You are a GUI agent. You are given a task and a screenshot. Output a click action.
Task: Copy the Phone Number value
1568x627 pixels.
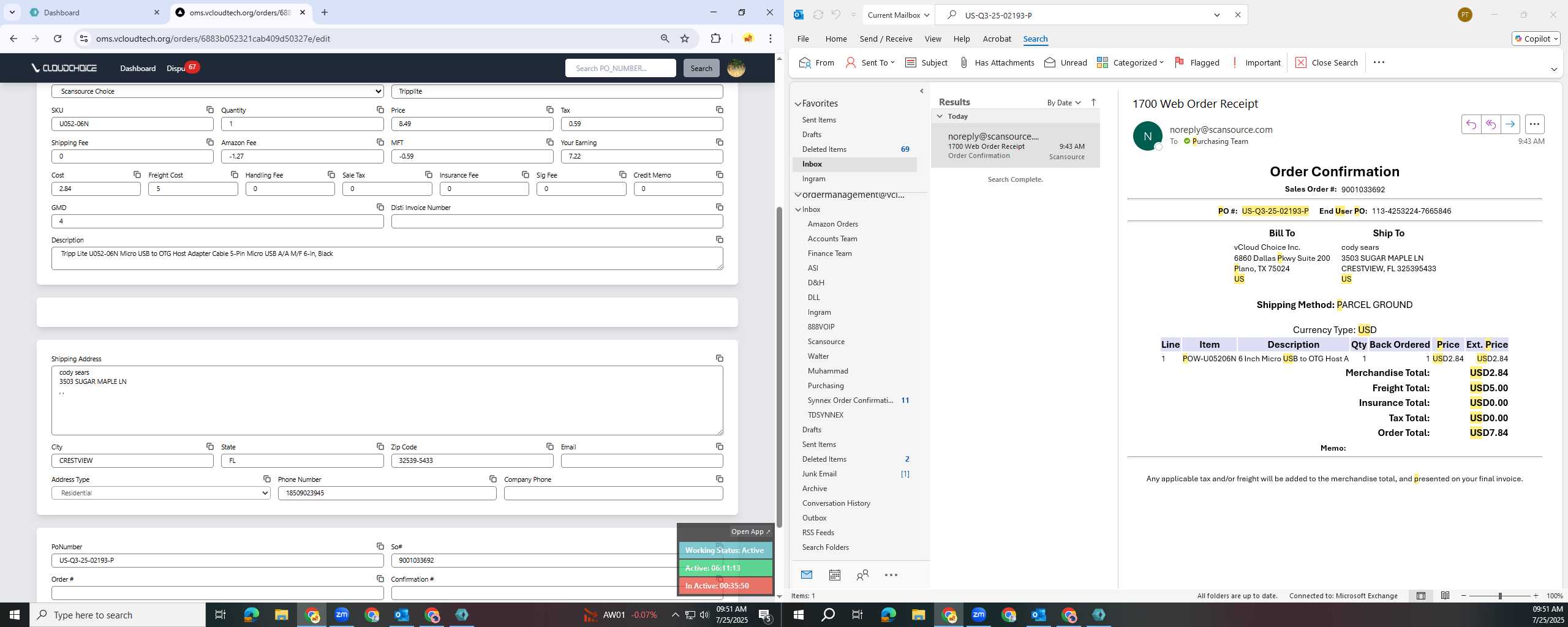[492, 479]
